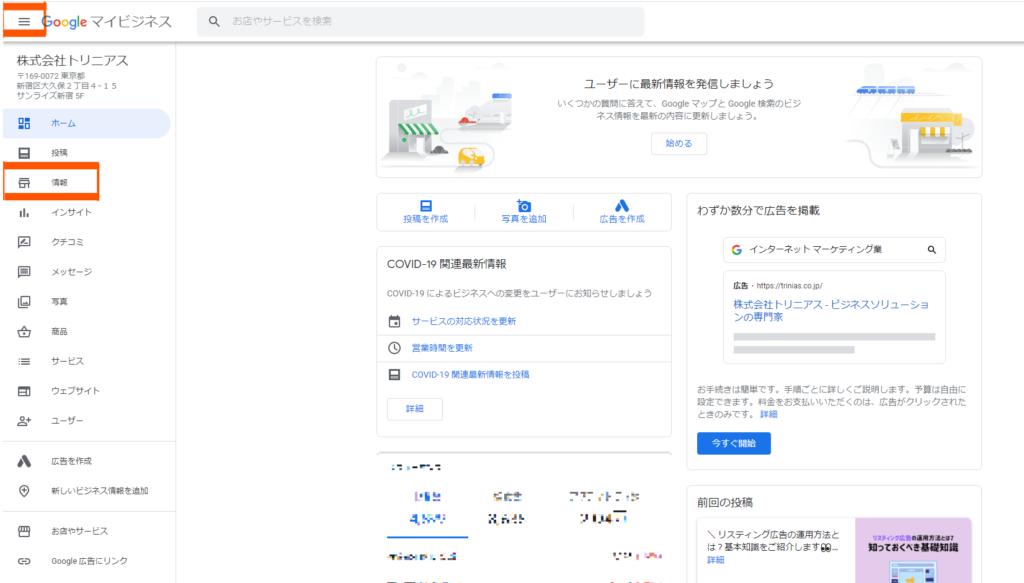Open COVID-19 関連最新情報を投稿 link
1024x583 pixels.
point(470,375)
